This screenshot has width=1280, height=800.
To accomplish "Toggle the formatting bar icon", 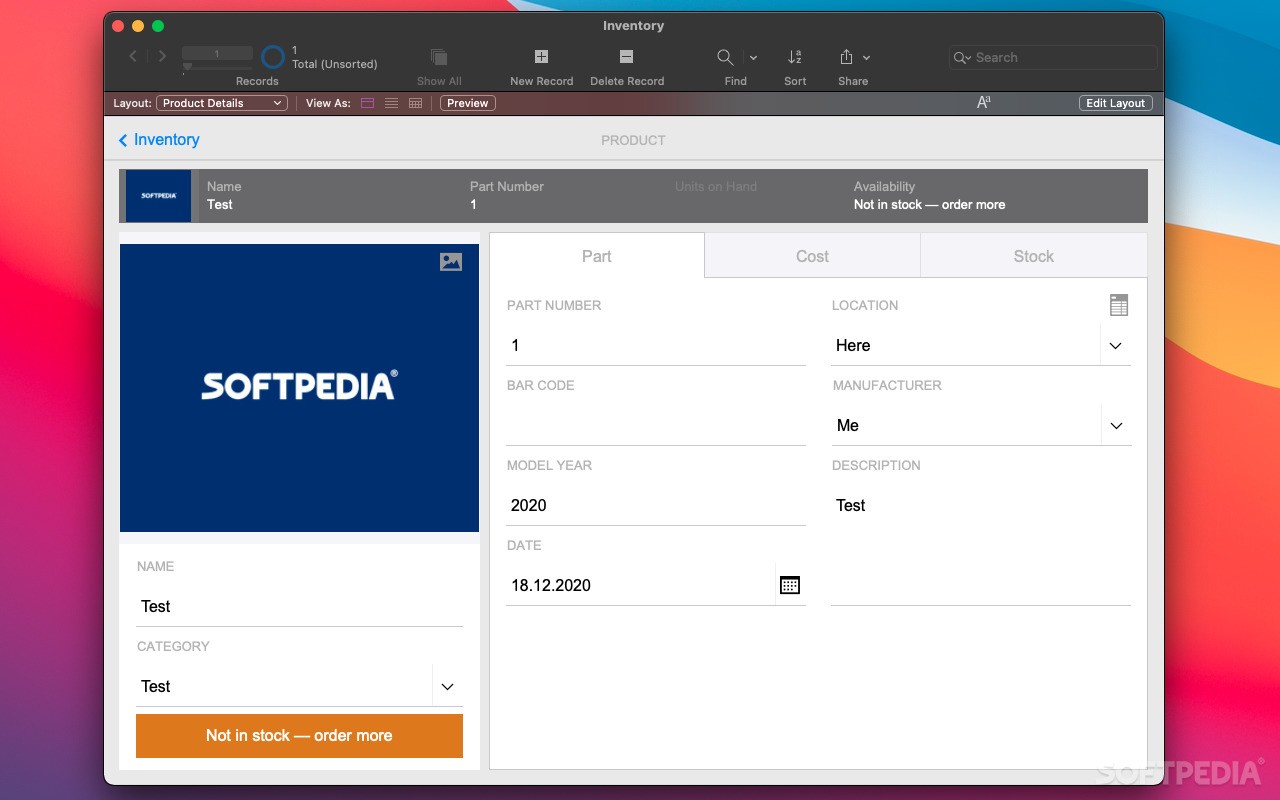I will coord(984,102).
